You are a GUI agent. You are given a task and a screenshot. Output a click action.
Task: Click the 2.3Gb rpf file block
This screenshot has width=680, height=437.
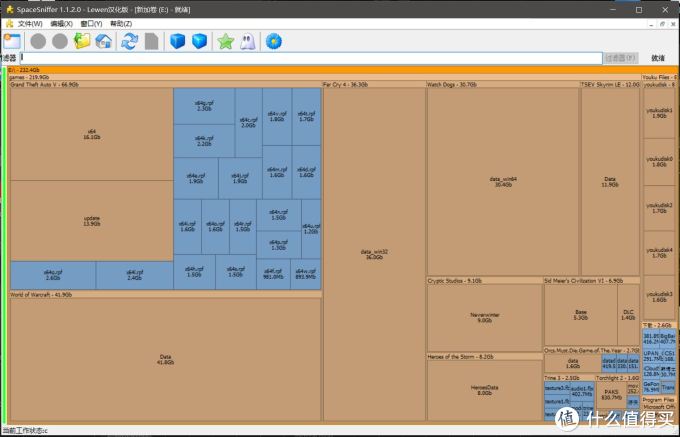coord(204,106)
